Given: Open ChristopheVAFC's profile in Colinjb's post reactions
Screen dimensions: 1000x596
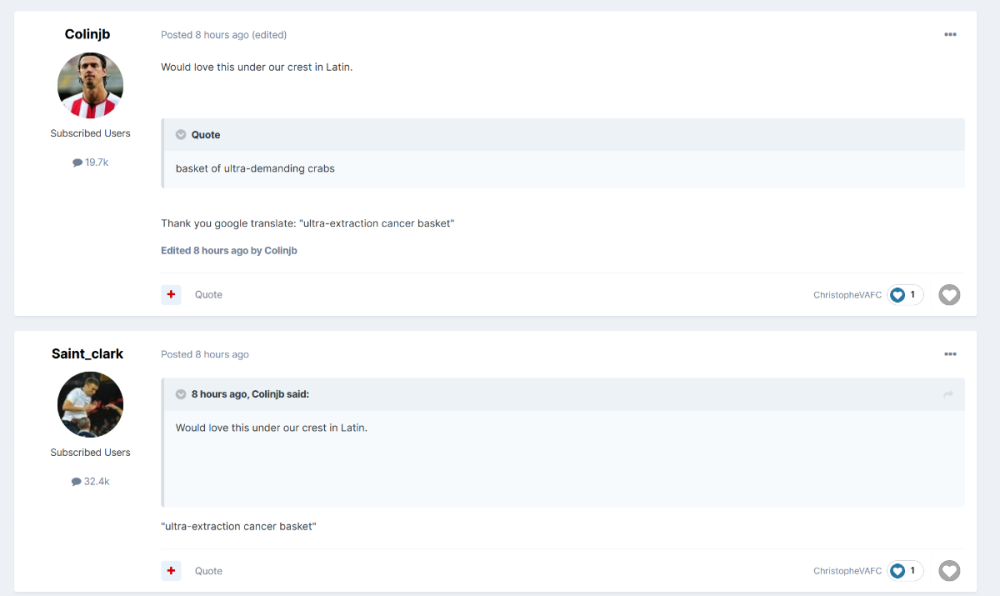Looking at the screenshot, I should pyautogui.click(x=847, y=295).
